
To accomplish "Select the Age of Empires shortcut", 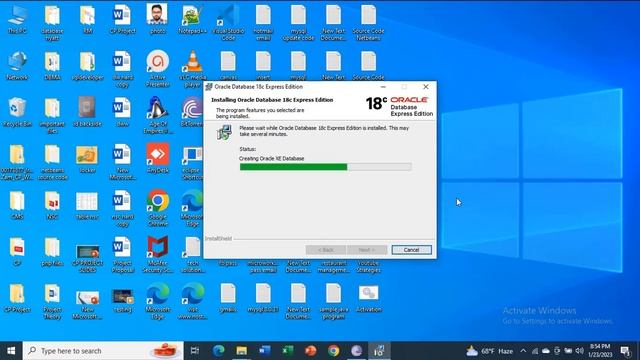I will click(x=158, y=116).
